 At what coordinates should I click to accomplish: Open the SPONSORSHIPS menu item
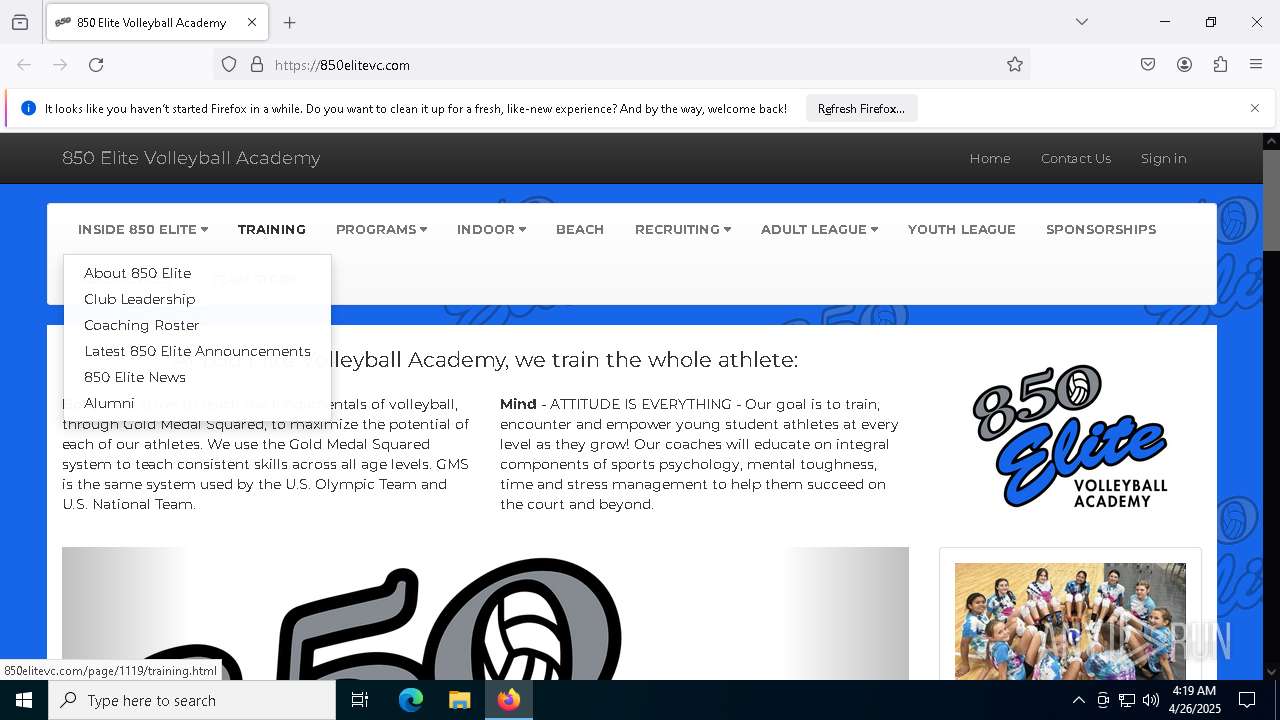tap(1101, 229)
